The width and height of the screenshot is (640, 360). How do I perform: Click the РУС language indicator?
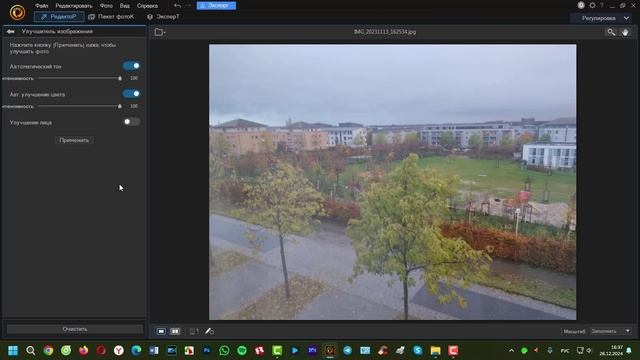(565, 351)
